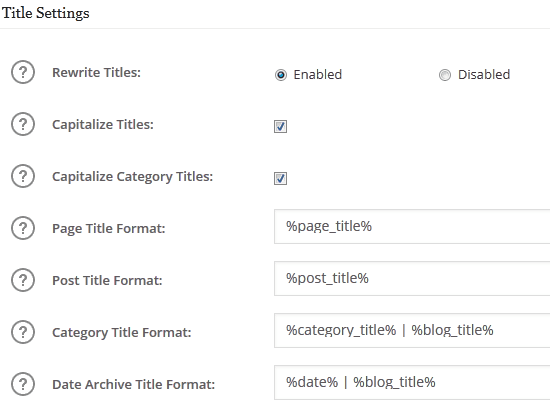The height and width of the screenshot is (401, 550).
Task: Click help icon beside Post Title Format
Action: pyautogui.click(x=23, y=280)
